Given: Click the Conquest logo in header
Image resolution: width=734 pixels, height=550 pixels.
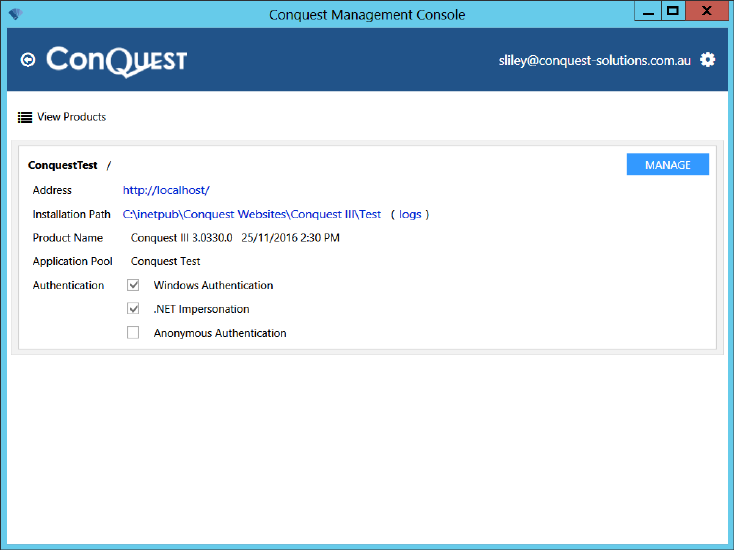Looking at the screenshot, I should [117, 61].
